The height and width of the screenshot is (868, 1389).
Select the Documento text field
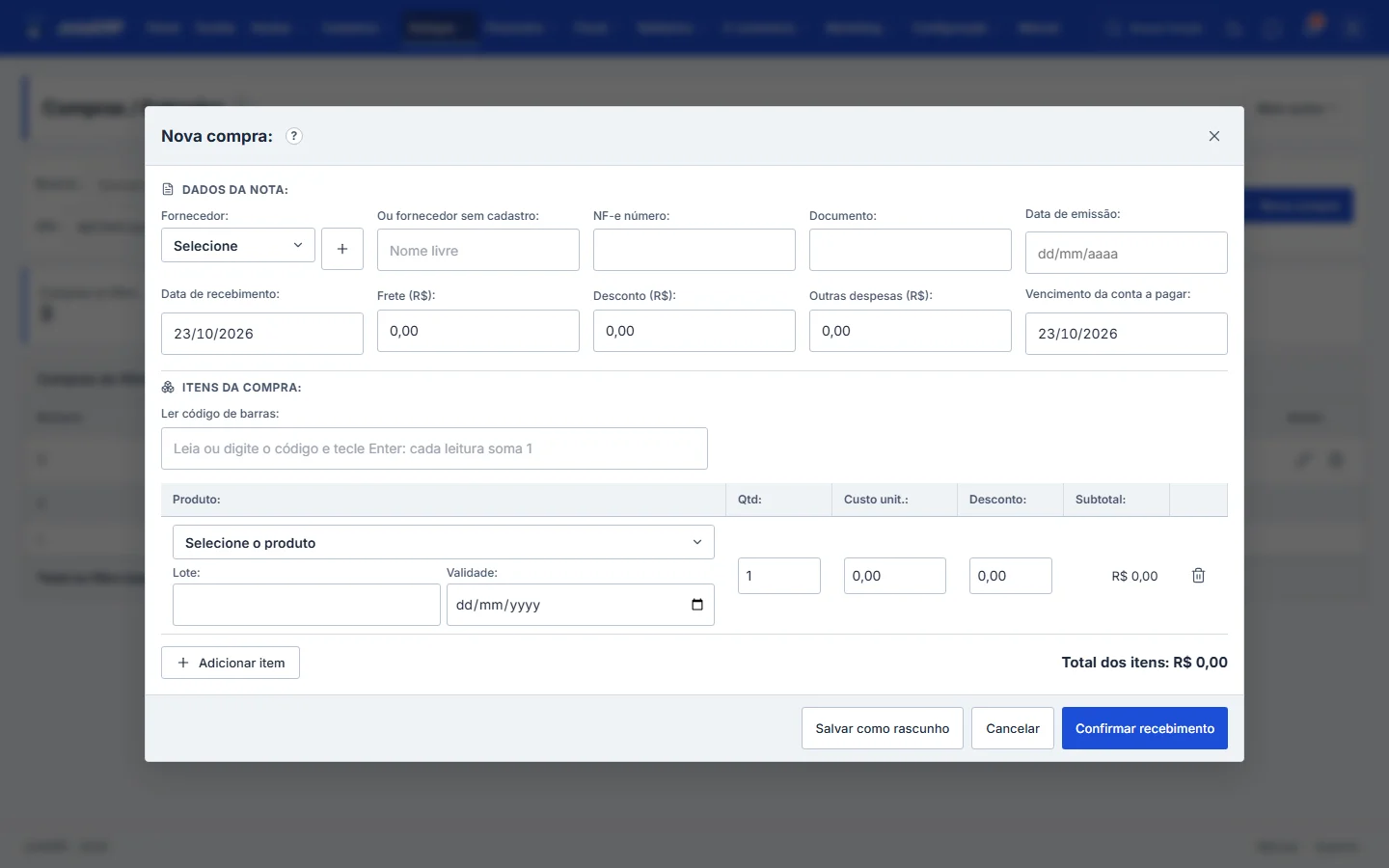click(x=911, y=250)
